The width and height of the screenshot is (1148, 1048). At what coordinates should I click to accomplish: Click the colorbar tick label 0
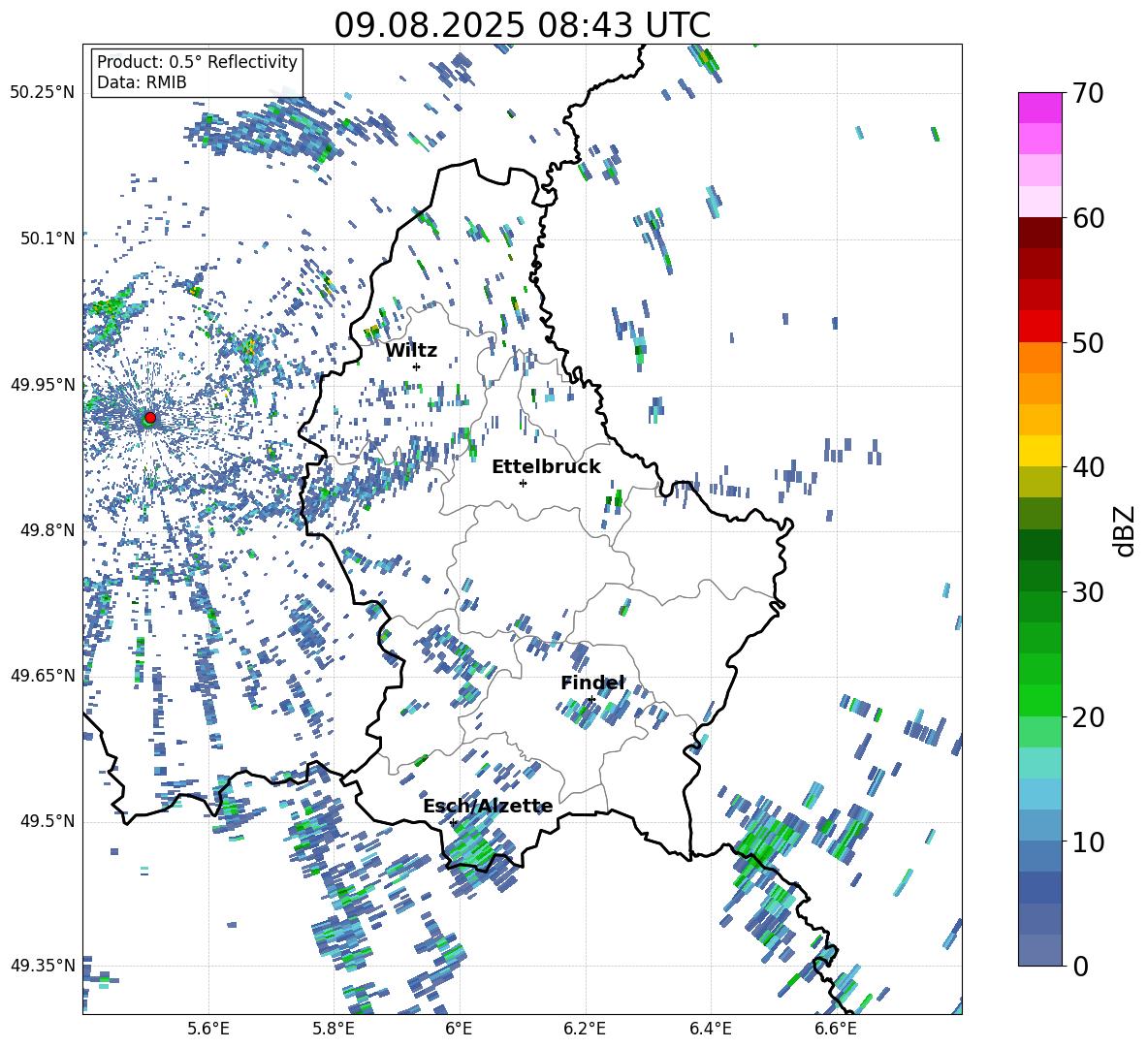pos(1080,966)
